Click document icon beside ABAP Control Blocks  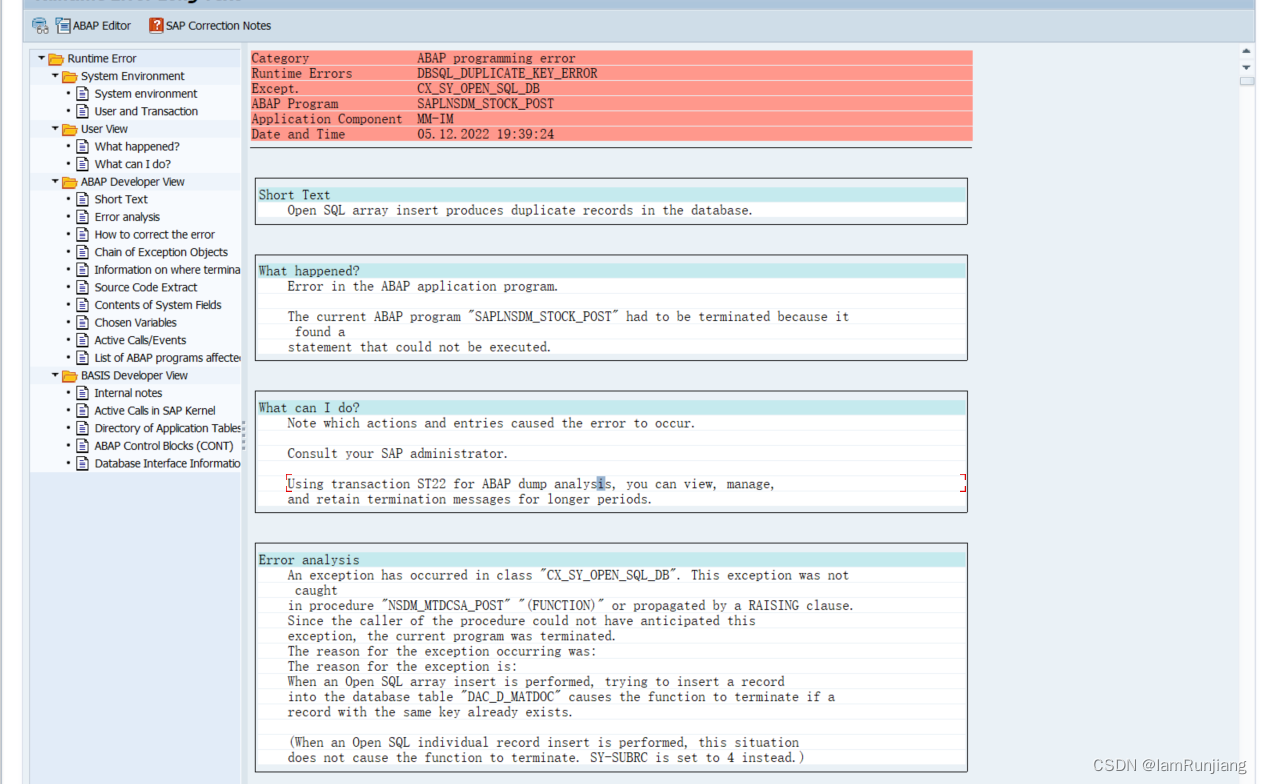83,446
